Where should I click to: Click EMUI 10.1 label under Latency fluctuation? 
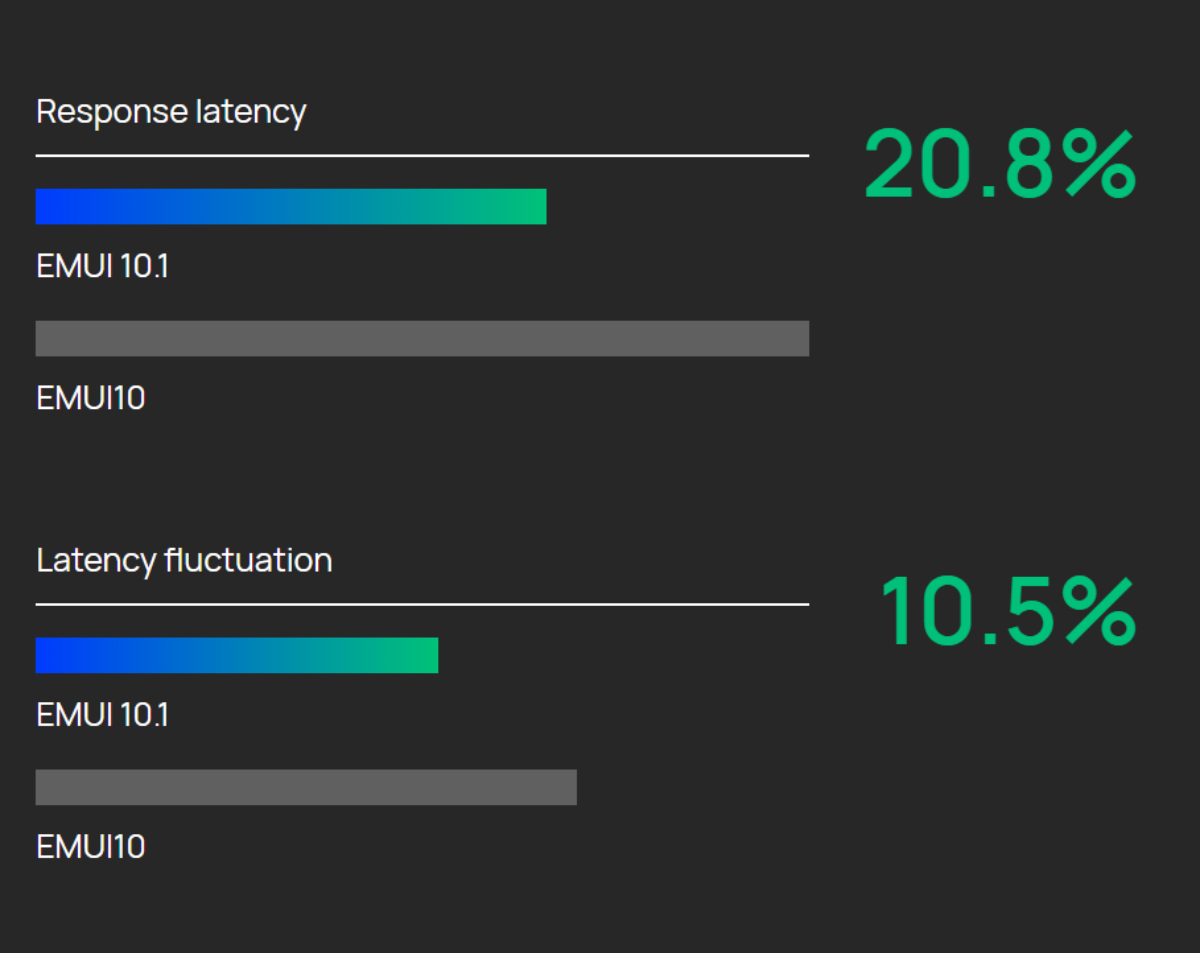point(102,715)
